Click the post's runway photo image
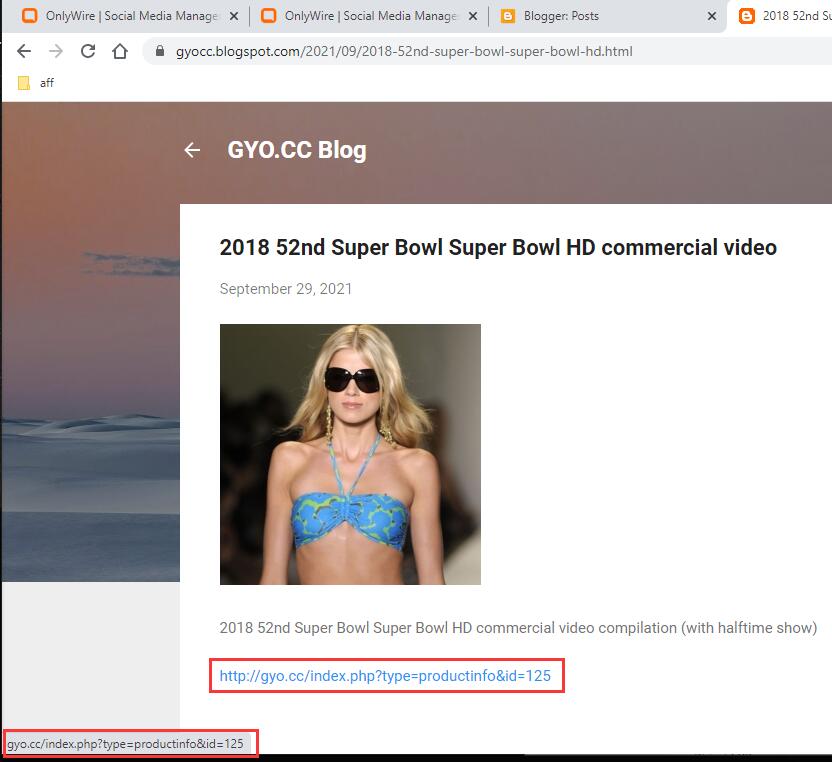 pyautogui.click(x=350, y=454)
